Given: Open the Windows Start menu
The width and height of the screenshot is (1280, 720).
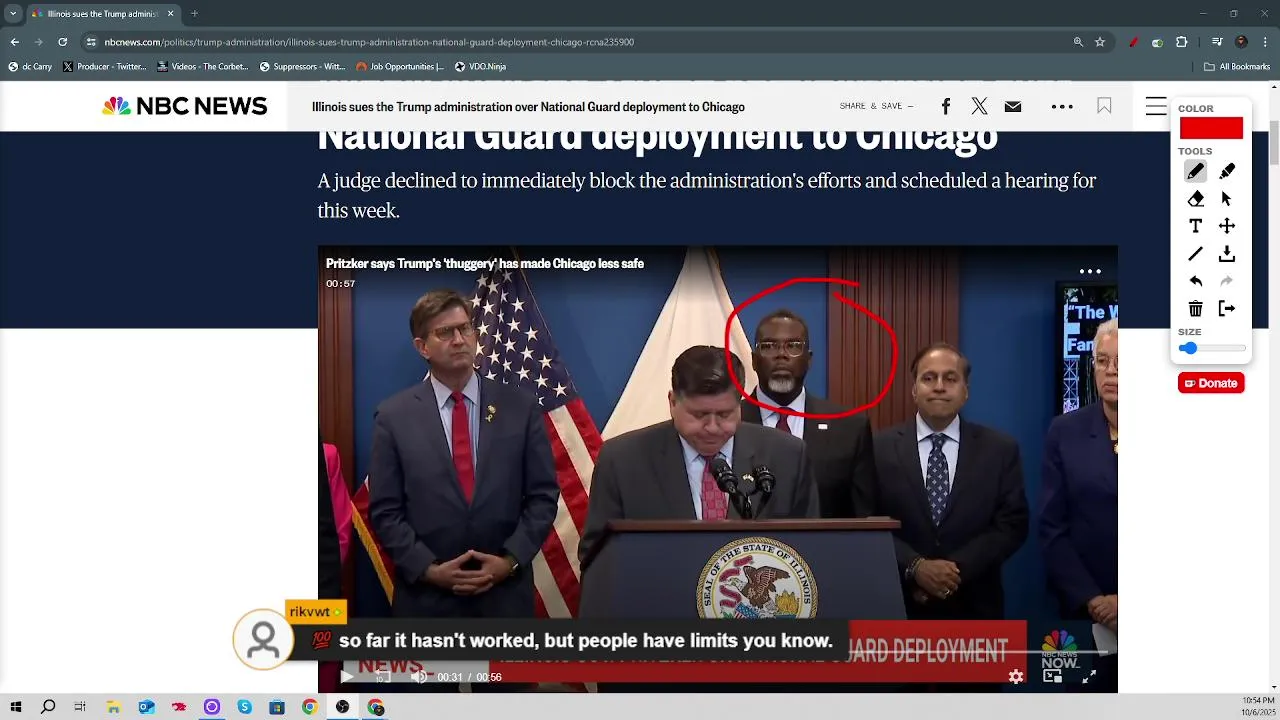Looking at the screenshot, I should tap(15, 707).
